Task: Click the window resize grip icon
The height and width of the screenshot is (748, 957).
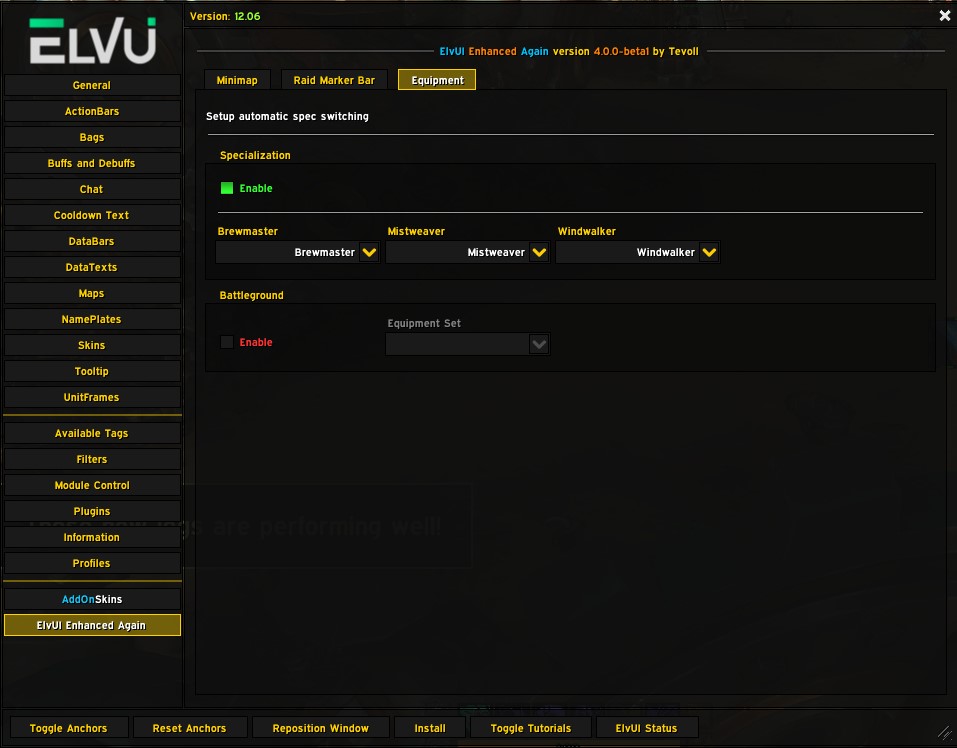Action: (944, 734)
